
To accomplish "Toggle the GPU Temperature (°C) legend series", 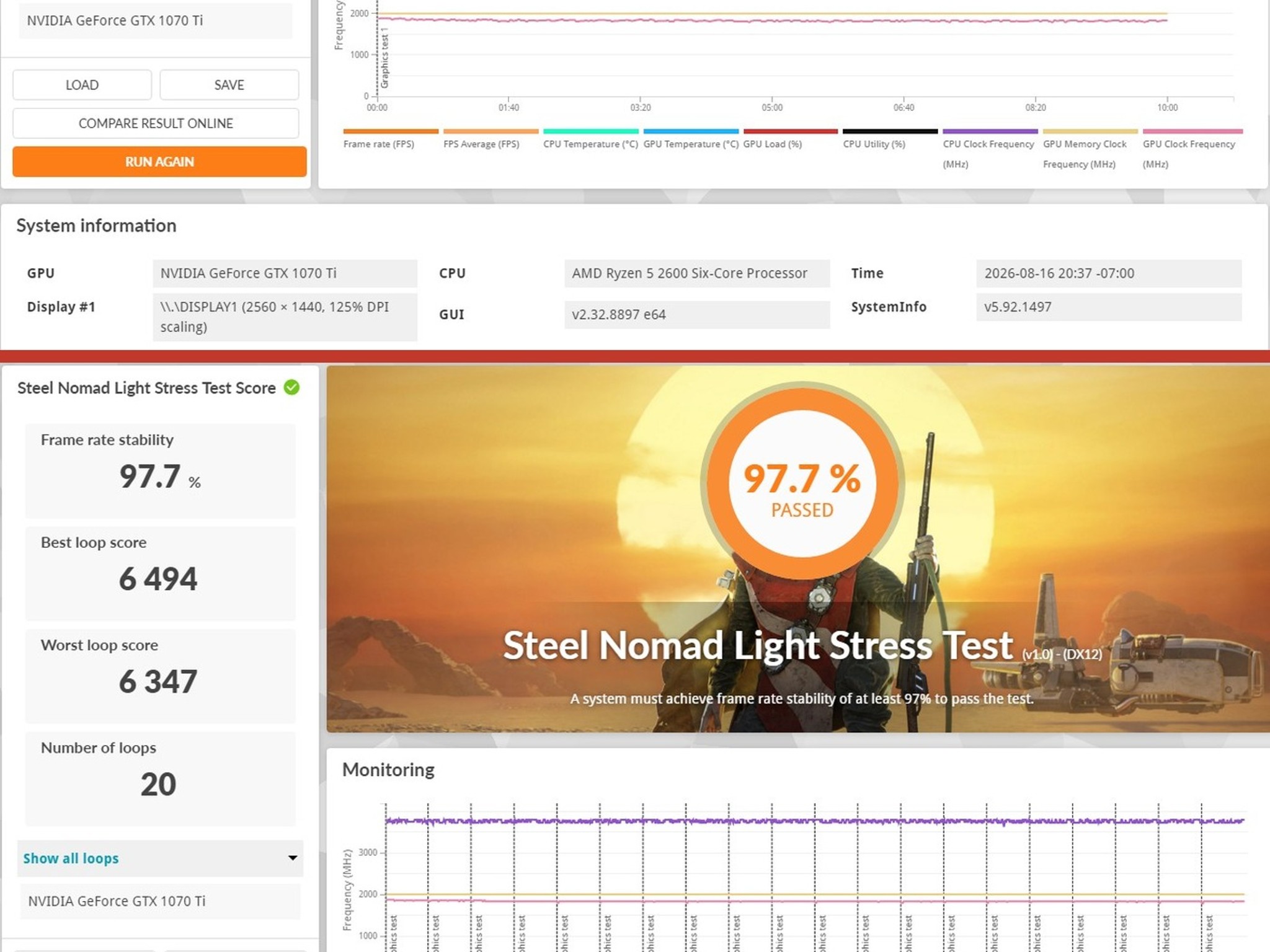I will click(691, 139).
